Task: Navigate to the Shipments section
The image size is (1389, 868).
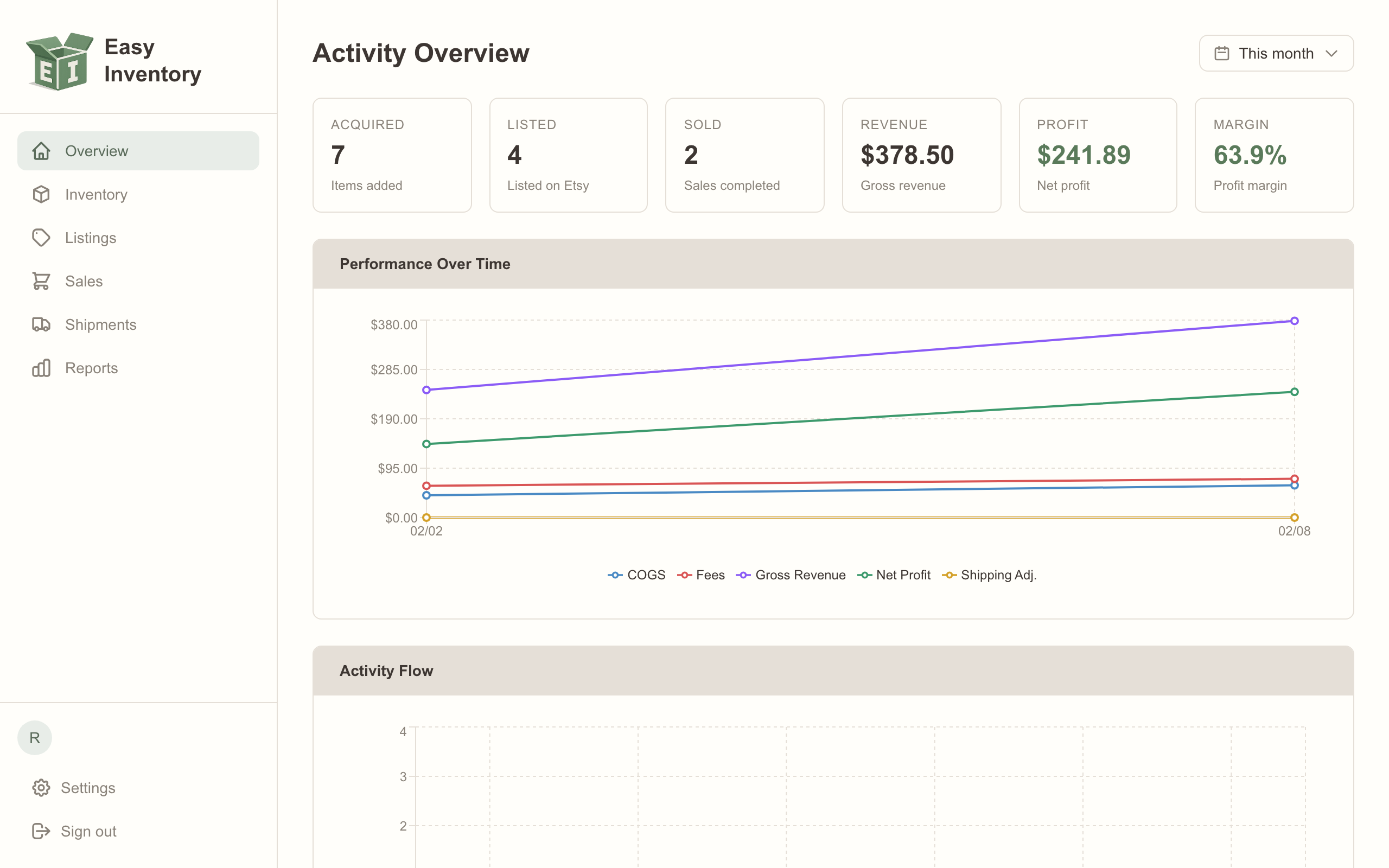Action: tap(100, 324)
